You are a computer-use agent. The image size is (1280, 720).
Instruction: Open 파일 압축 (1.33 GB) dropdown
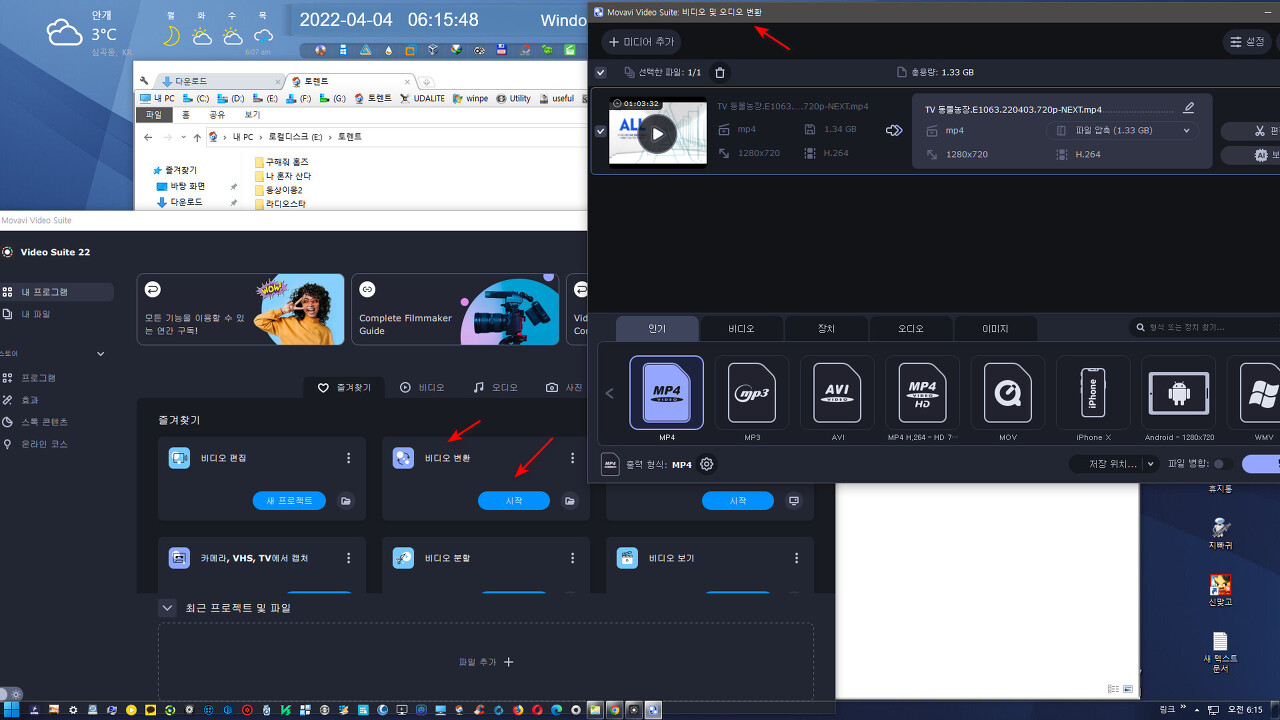[x=1122, y=130]
